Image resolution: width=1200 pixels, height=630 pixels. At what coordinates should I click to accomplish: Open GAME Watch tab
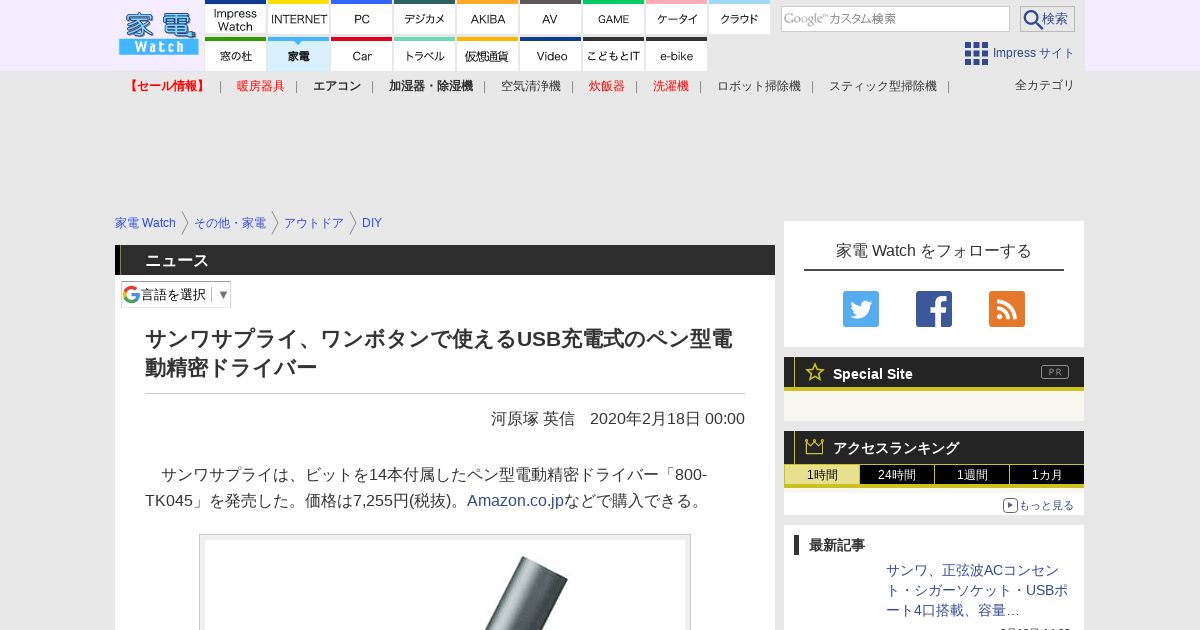614,18
